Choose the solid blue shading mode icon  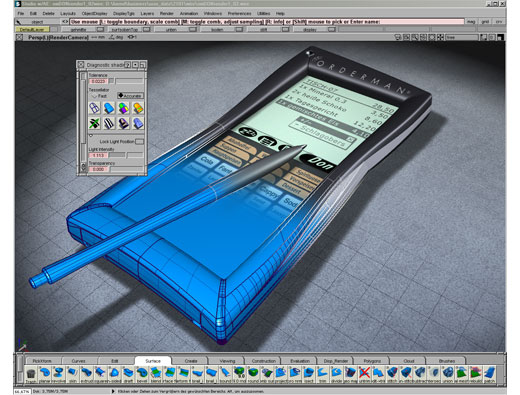coord(109,107)
